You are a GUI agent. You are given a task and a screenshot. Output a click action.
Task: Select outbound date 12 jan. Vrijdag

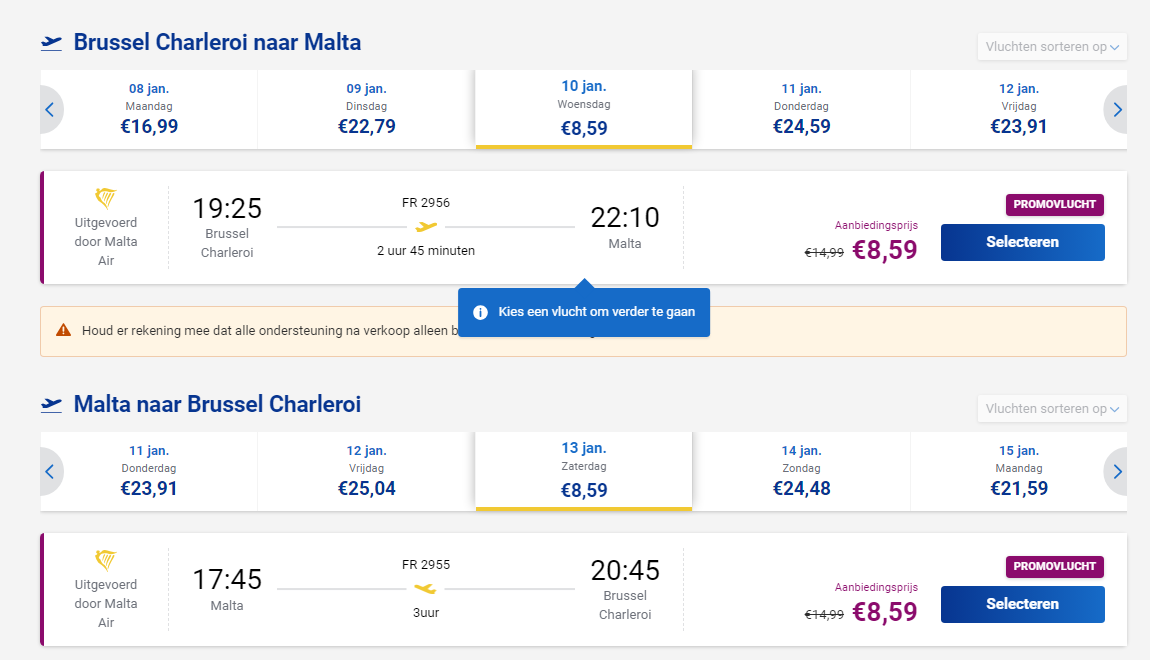[x=1018, y=109]
